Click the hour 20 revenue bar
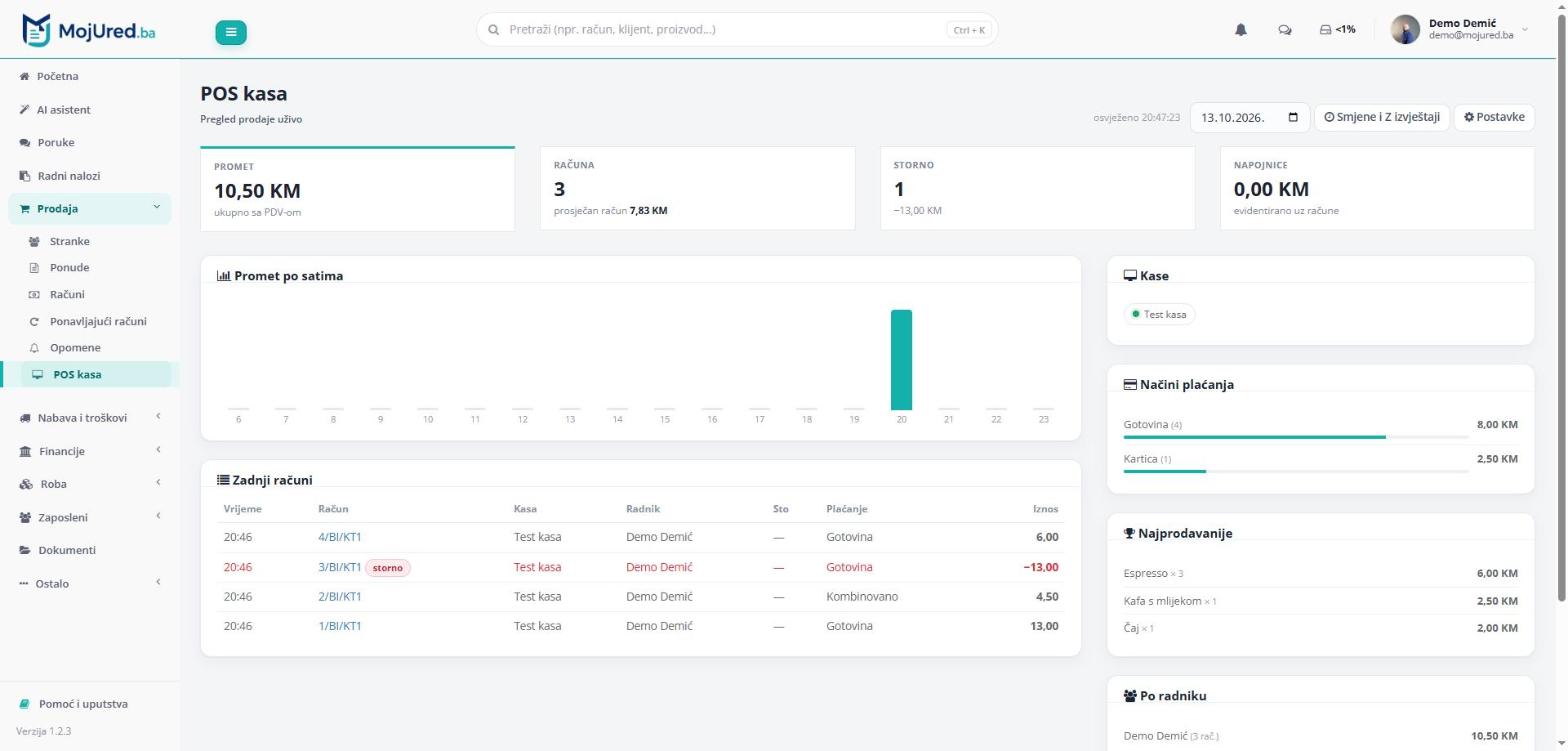 click(901, 360)
